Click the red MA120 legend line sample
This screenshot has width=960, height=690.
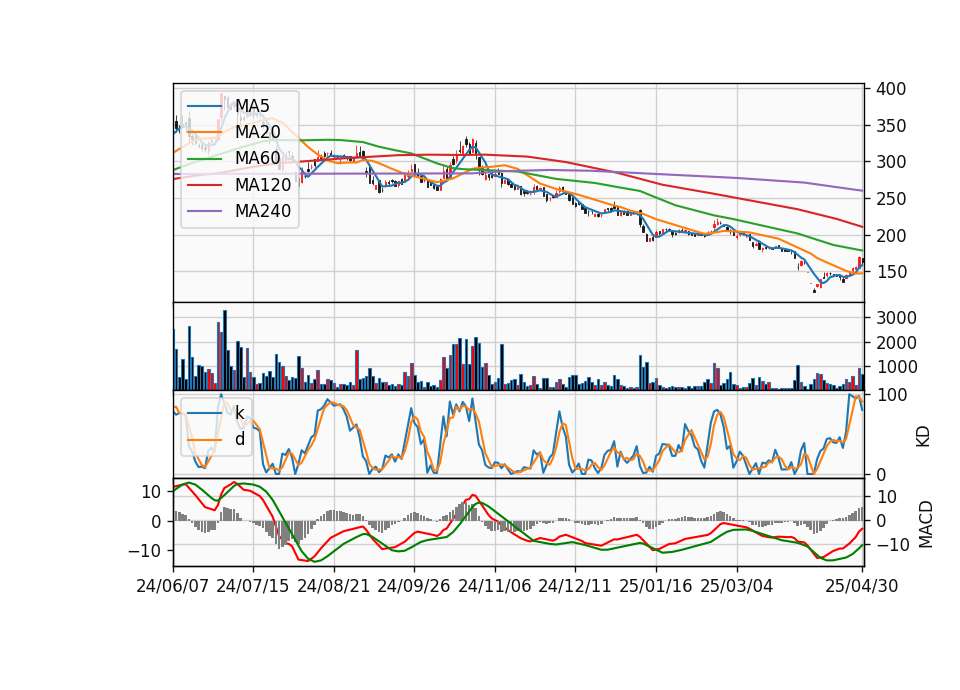pos(204,185)
